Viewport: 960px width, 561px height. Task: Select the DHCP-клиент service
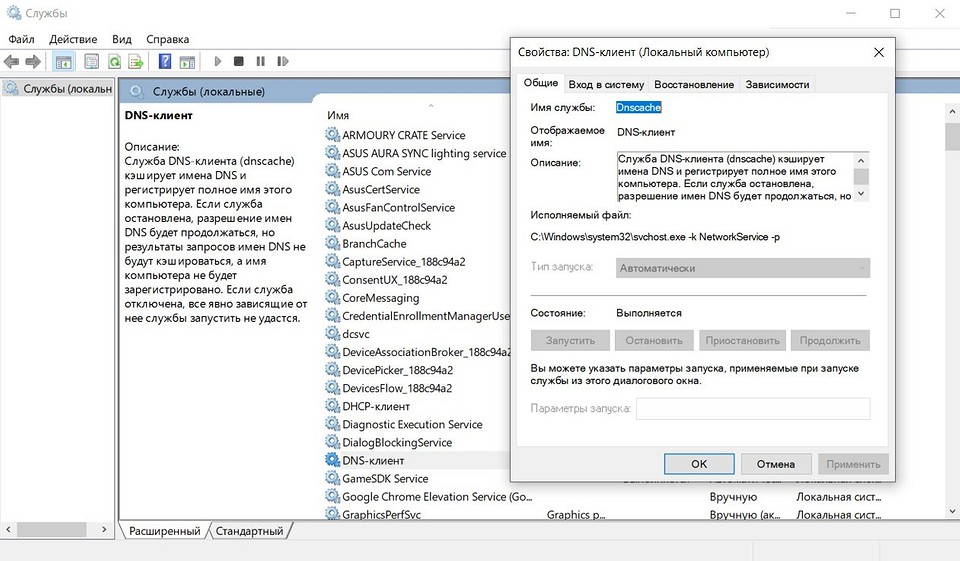[x=376, y=406]
